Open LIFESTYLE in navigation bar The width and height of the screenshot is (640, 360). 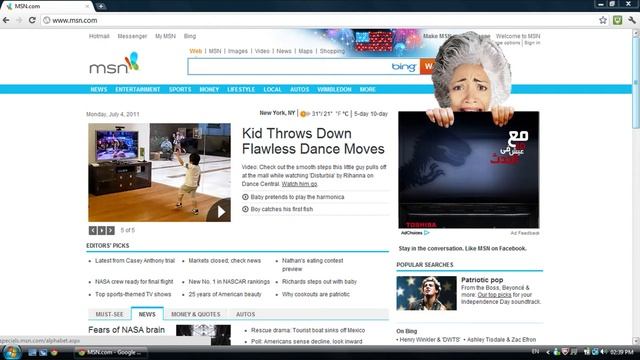(x=241, y=89)
